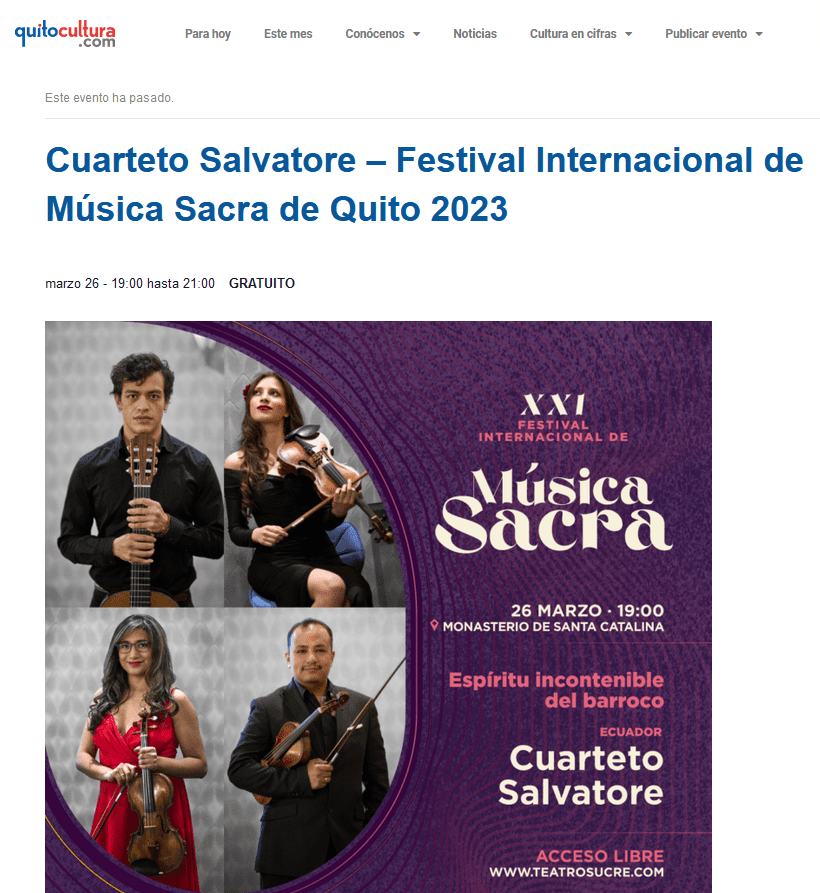This screenshot has height=893, width=820.
Task: Open the Para hoy menu item
Action: tap(208, 34)
